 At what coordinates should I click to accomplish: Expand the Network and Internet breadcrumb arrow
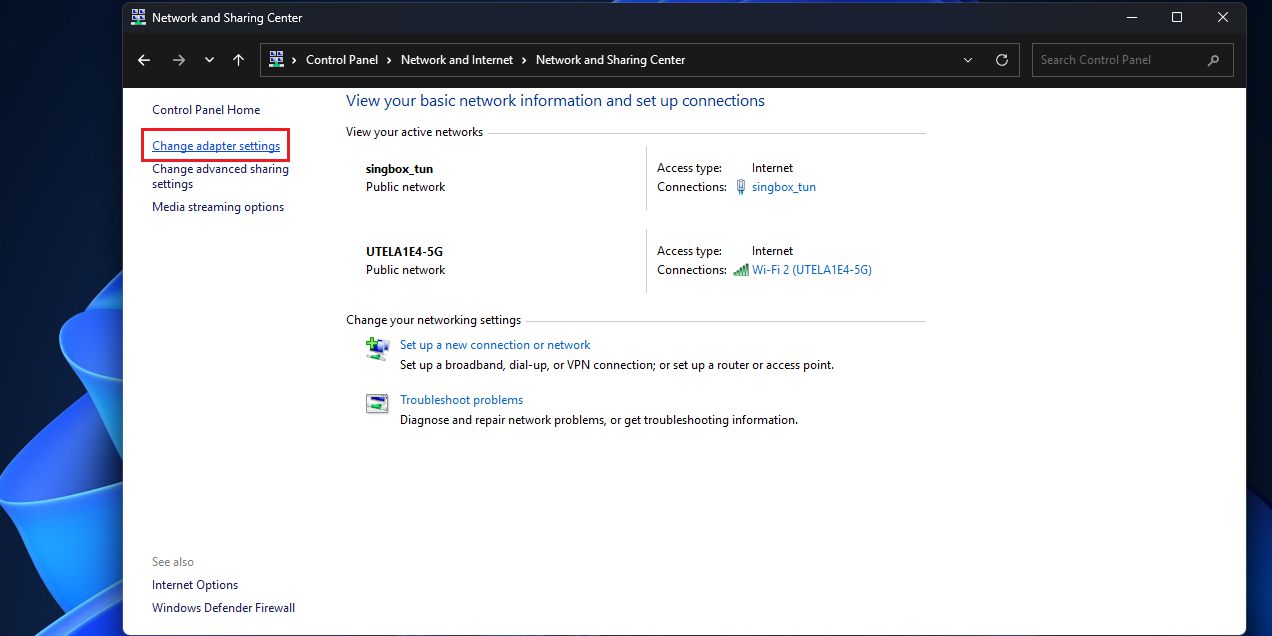(523, 60)
